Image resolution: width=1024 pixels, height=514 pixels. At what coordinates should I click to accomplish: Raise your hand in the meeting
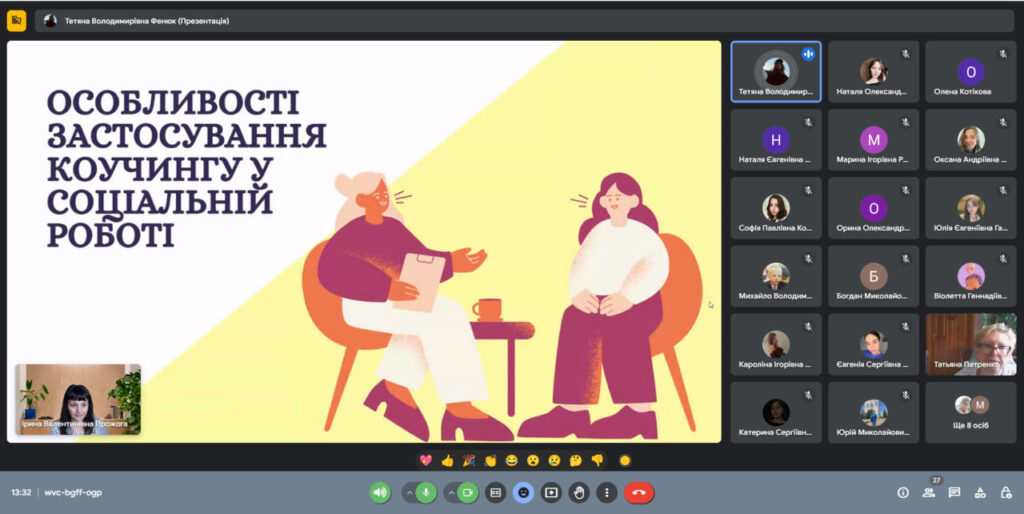pyautogui.click(x=579, y=492)
